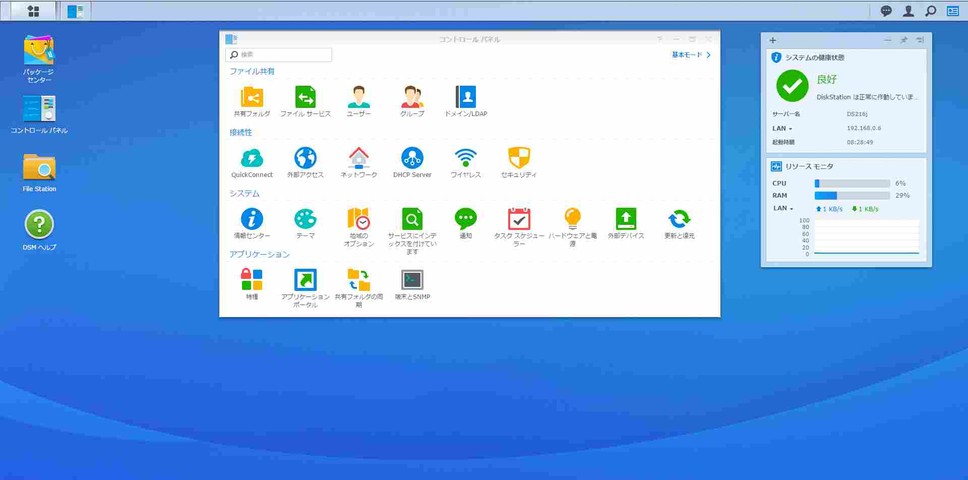
Task: Open DSM Help (DSM ヘルプ) desktop icon
Action: point(39,225)
